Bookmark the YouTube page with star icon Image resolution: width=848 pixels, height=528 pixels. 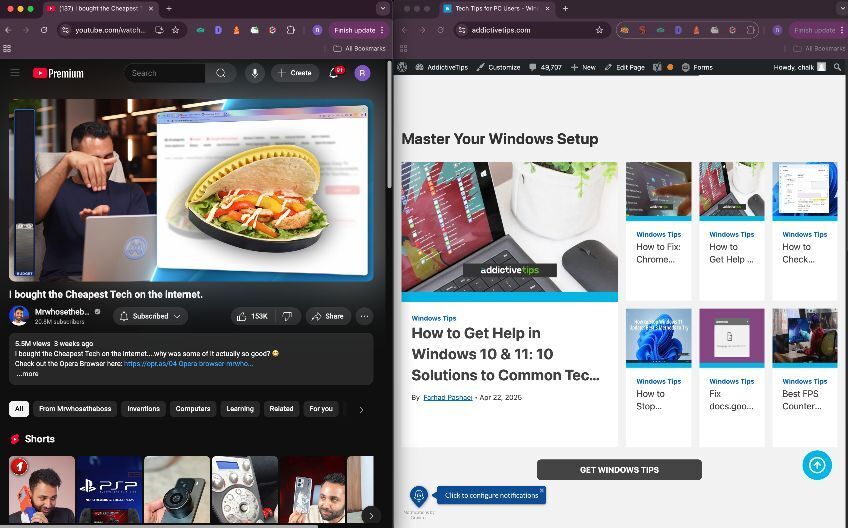[x=175, y=30]
